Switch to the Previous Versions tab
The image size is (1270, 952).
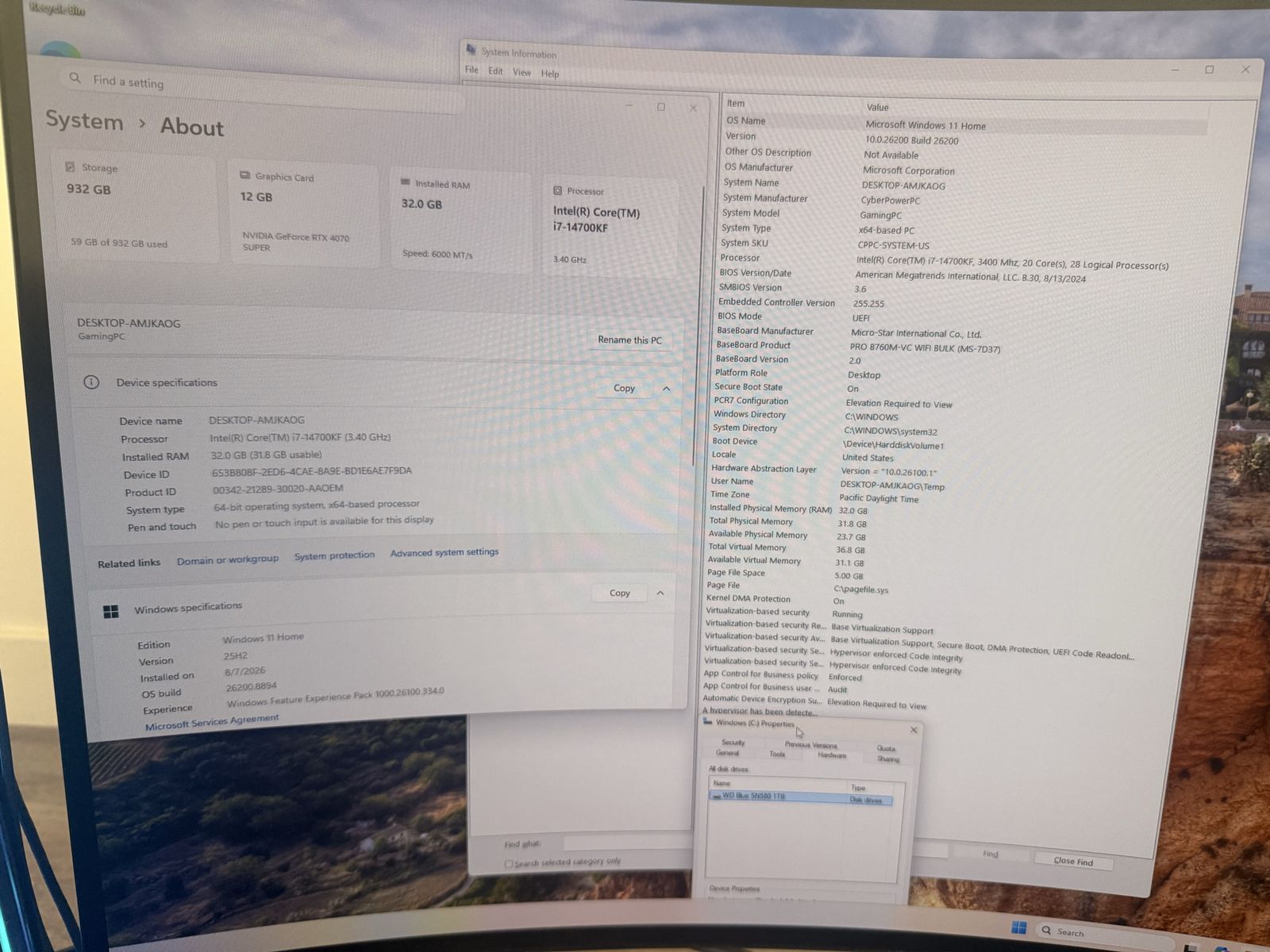(810, 745)
